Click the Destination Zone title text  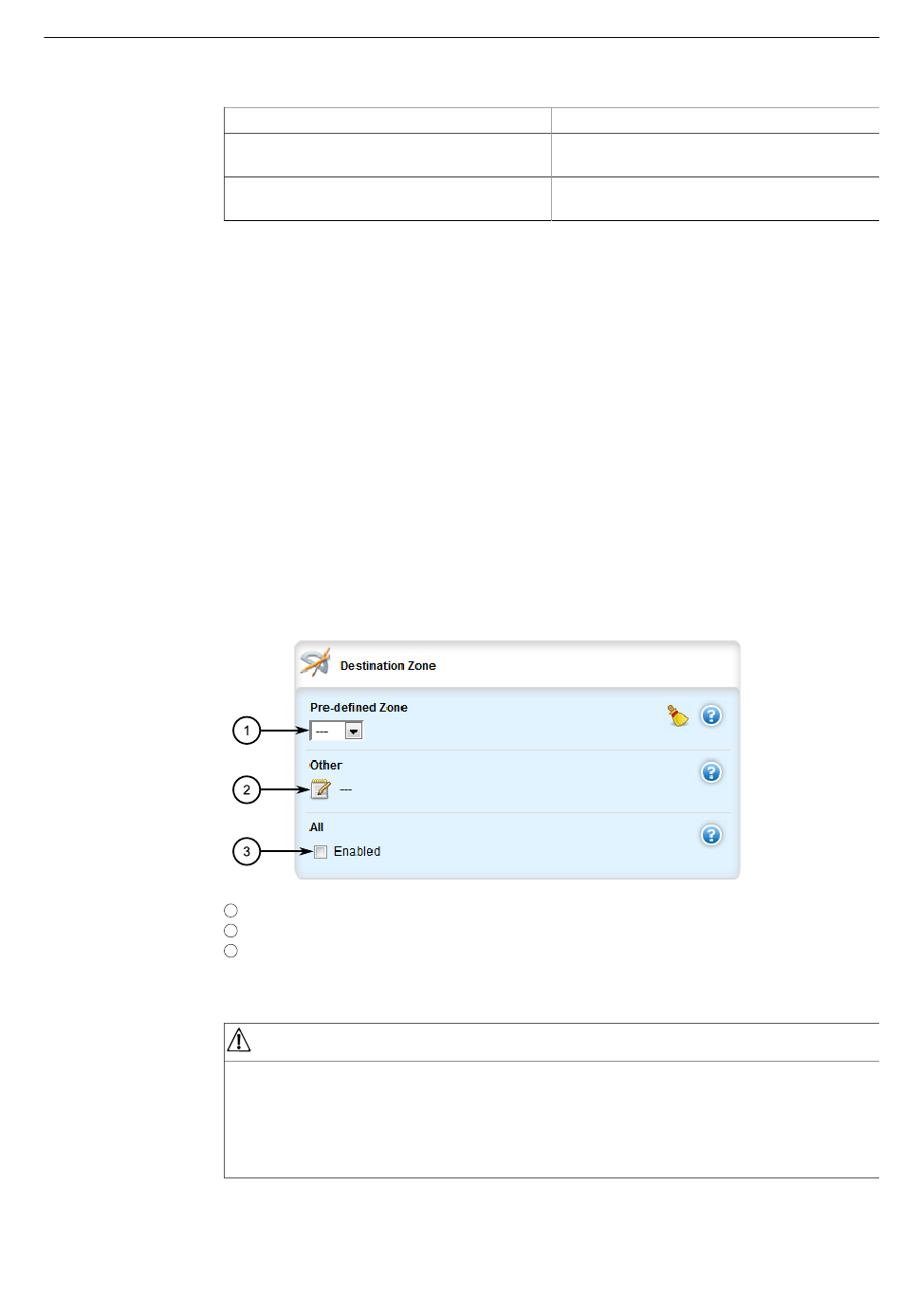tap(388, 666)
